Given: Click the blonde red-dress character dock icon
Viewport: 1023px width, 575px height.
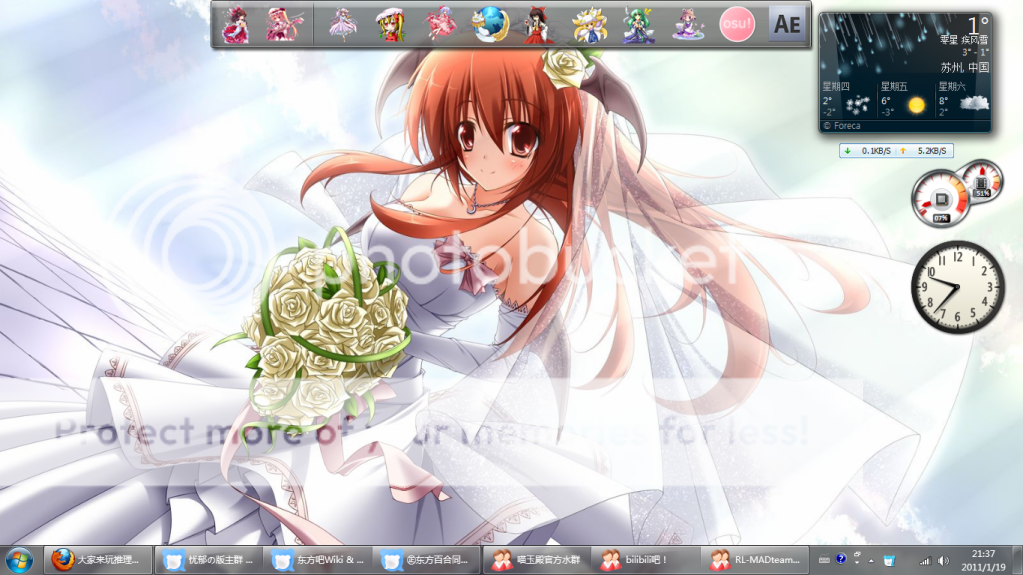Looking at the screenshot, I should point(391,25).
